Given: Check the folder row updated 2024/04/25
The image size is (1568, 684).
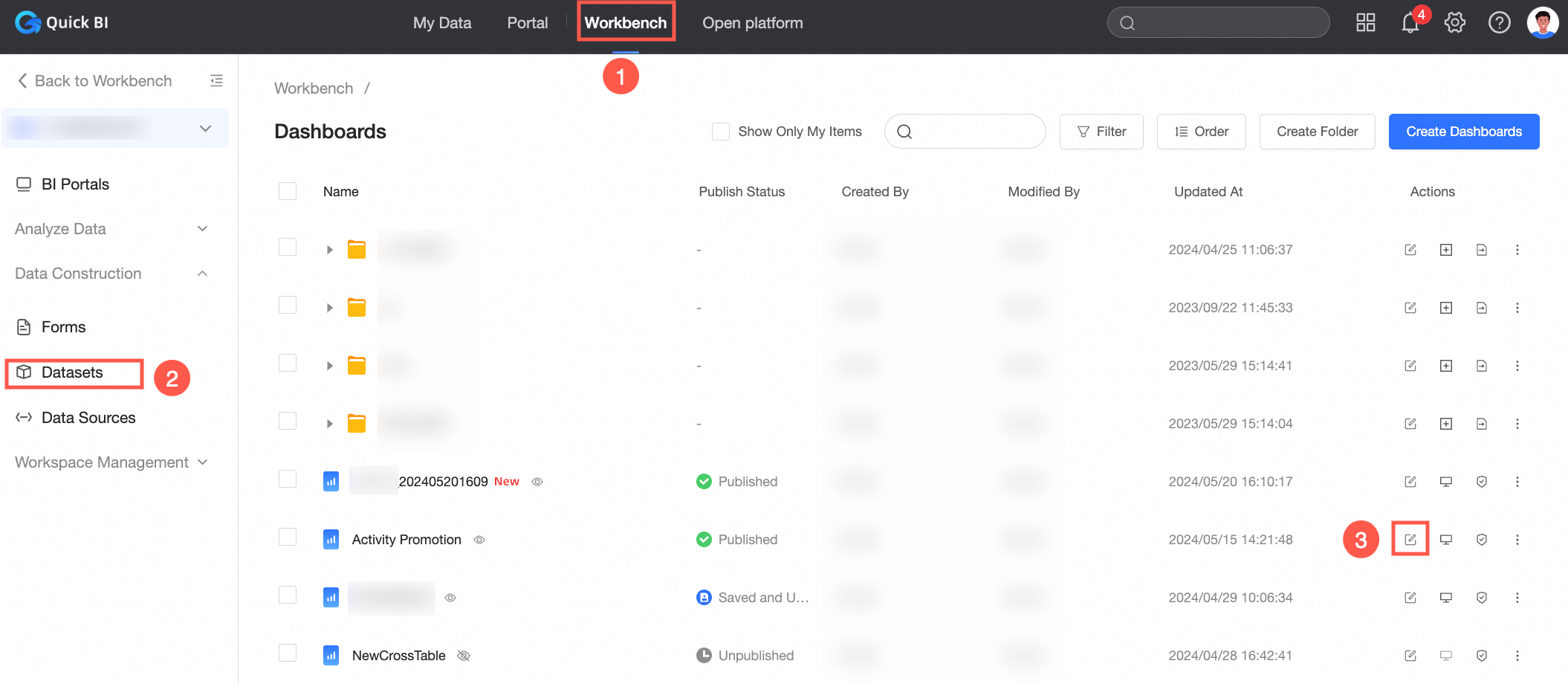Looking at the screenshot, I should [288, 247].
